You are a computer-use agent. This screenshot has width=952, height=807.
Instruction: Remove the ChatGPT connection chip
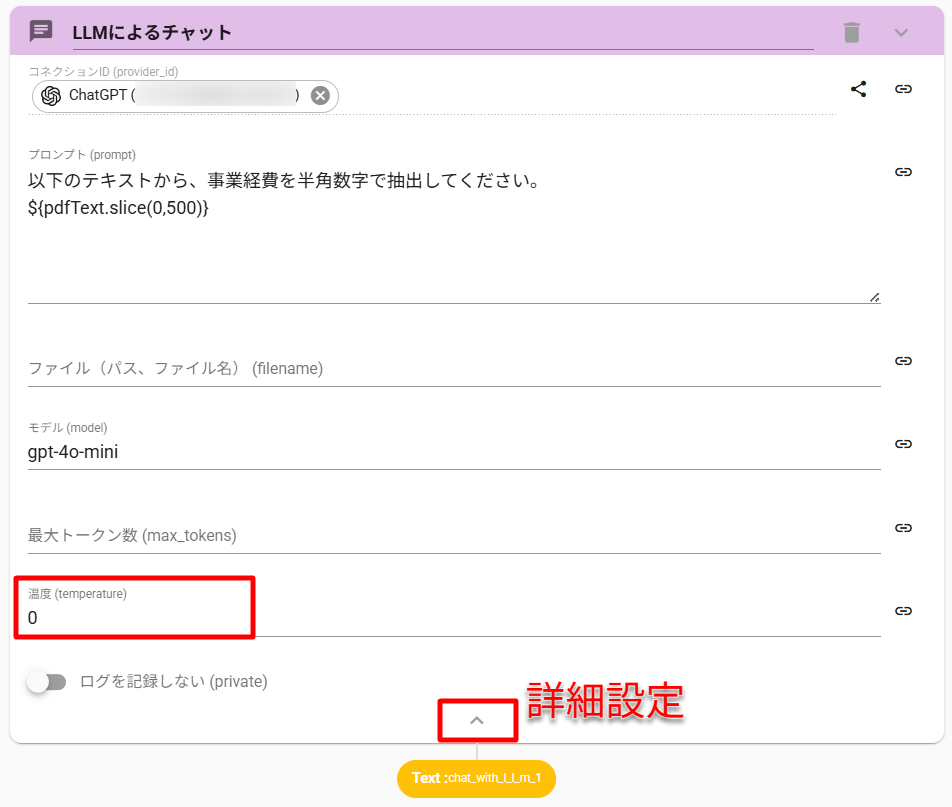click(320, 96)
